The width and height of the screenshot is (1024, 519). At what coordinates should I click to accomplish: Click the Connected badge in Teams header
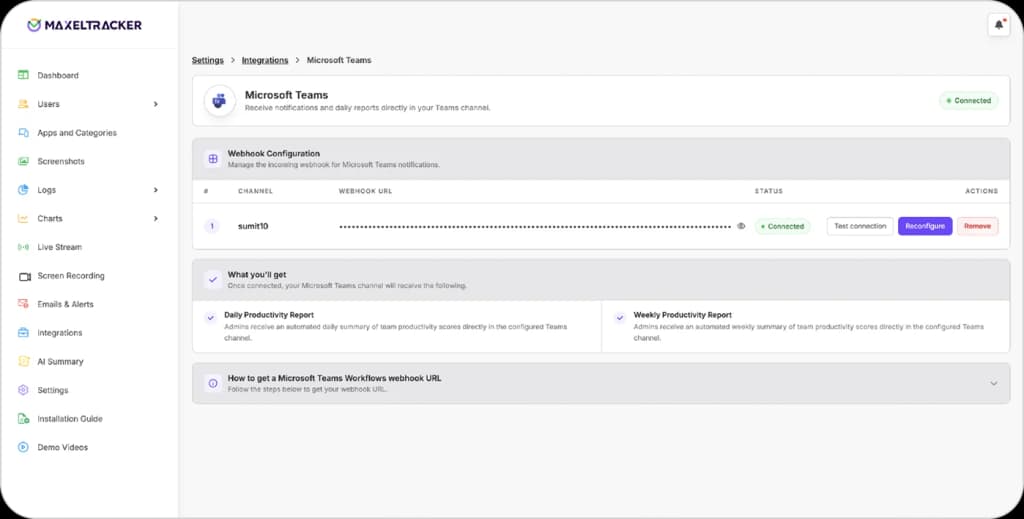point(968,101)
